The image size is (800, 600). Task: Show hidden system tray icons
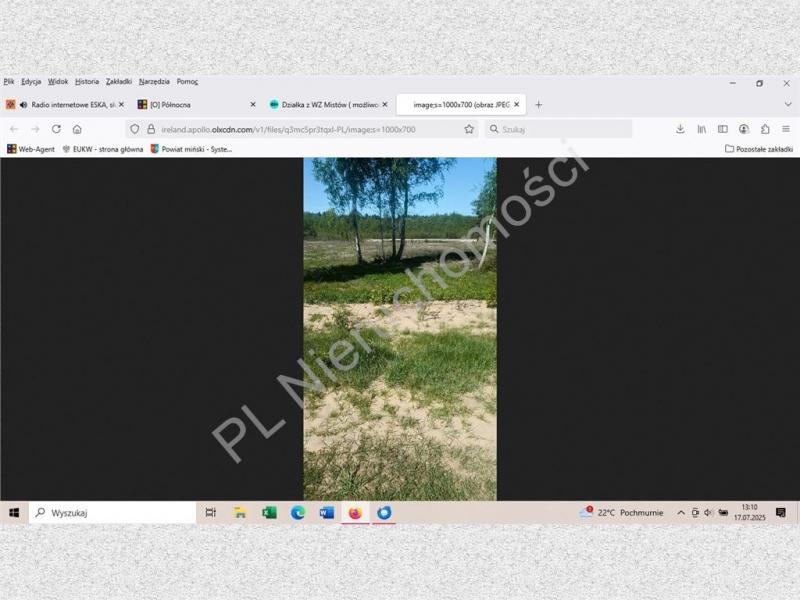click(x=681, y=513)
